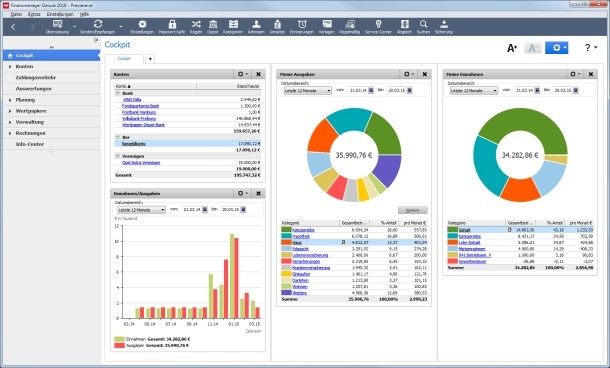Decrease font size with A- button
This screenshot has height=368, width=610.
tap(533, 48)
